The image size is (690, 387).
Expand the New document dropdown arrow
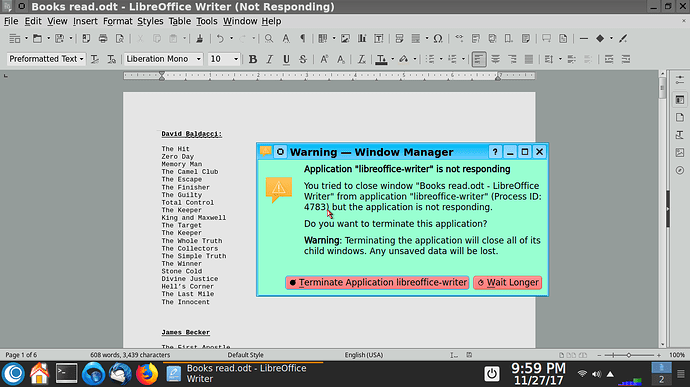pos(26,39)
